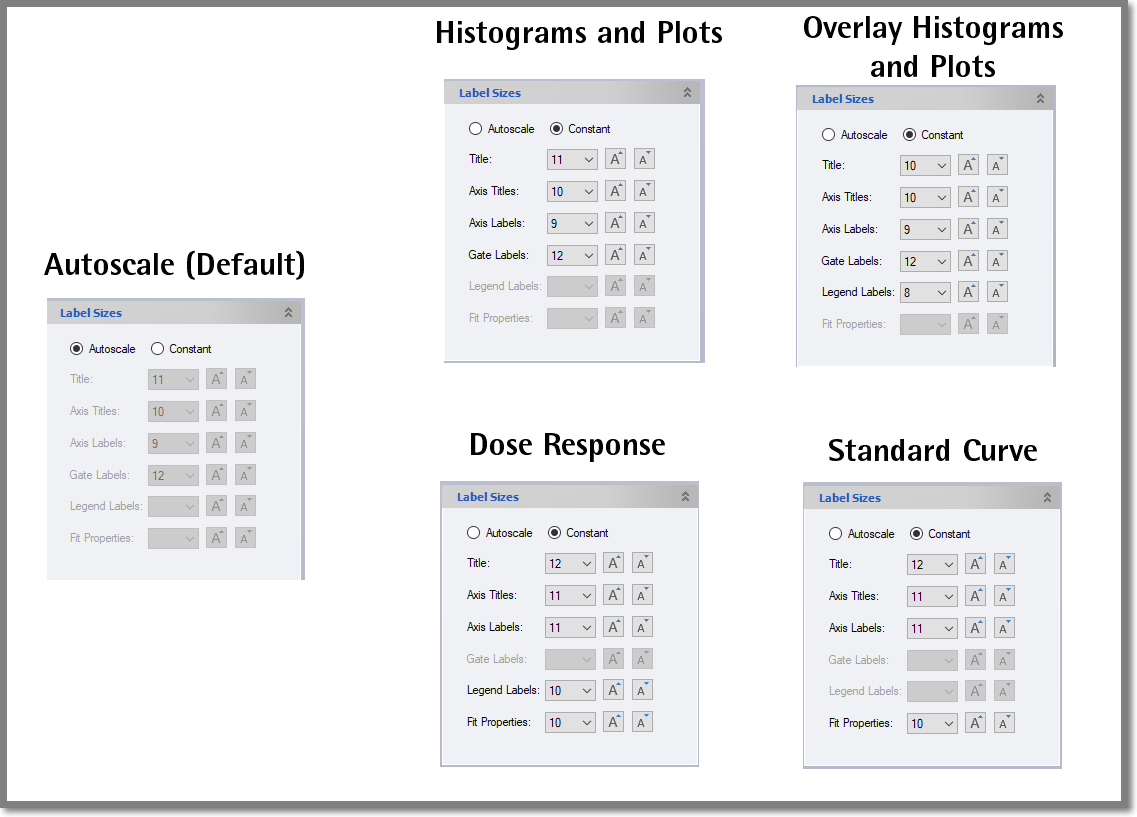Decrease Axis Titles size in Standard Curve panel
Image resolution: width=1137 pixels, height=817 pixels.
1004,595
